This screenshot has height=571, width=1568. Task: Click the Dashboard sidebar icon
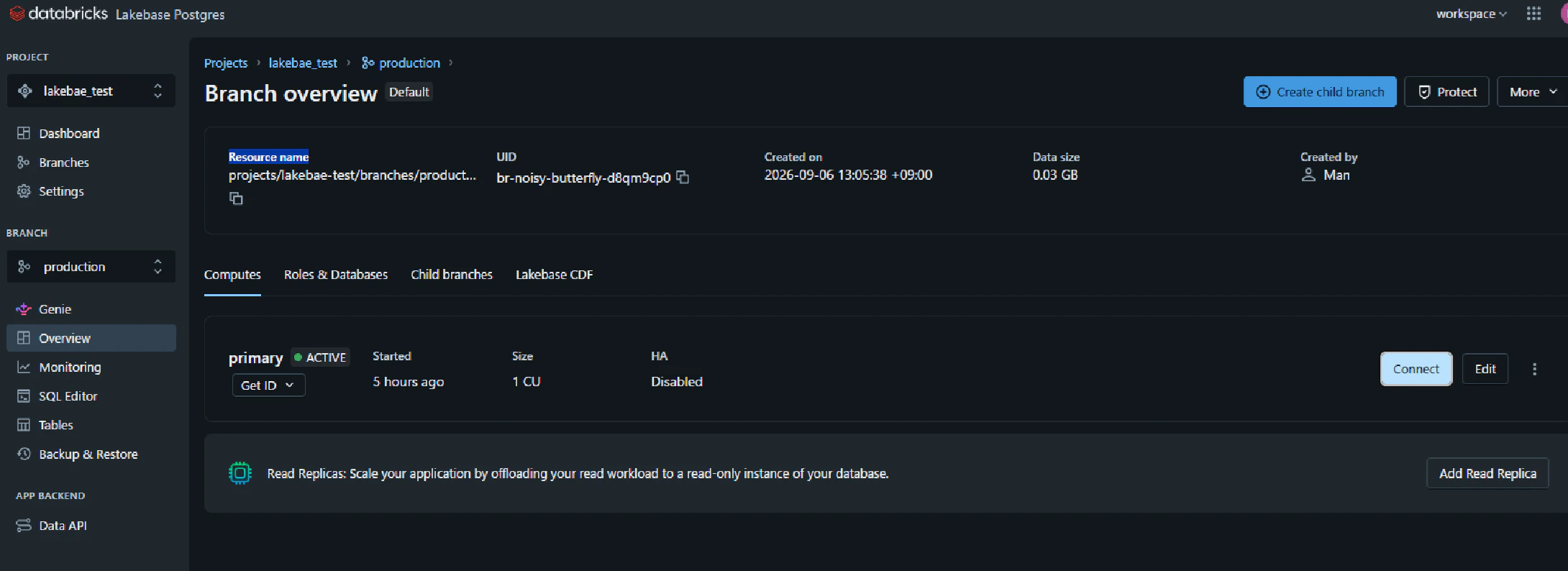click(x=24, y=133)
